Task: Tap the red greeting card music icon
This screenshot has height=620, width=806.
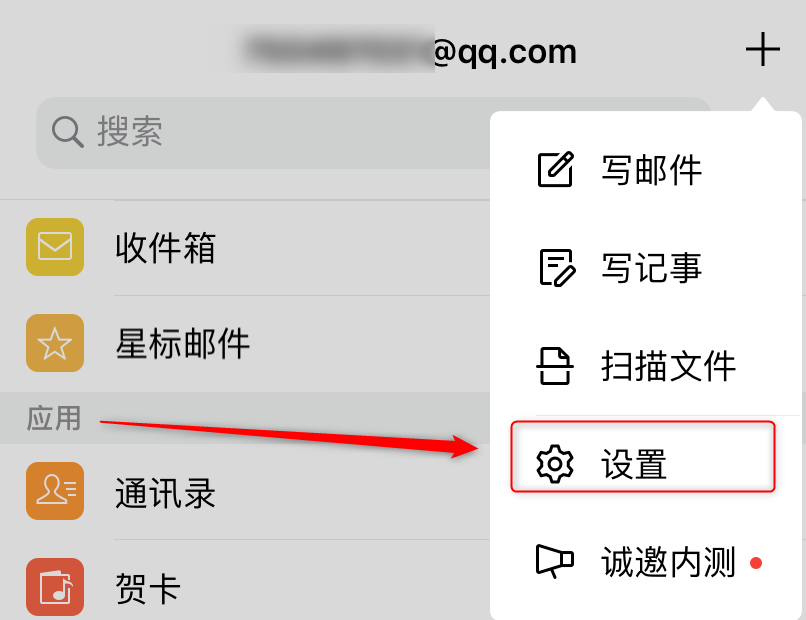Action: 55,587
